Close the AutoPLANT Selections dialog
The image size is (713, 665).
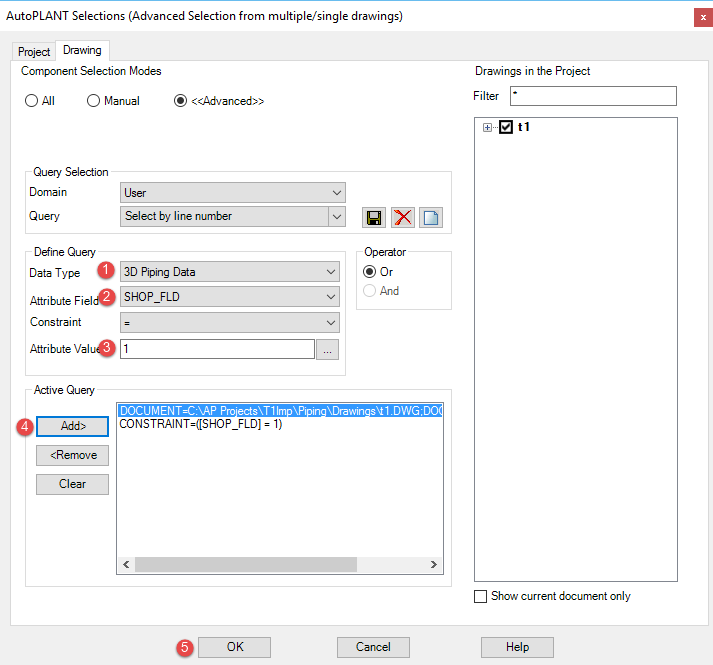tap(703, 18)
